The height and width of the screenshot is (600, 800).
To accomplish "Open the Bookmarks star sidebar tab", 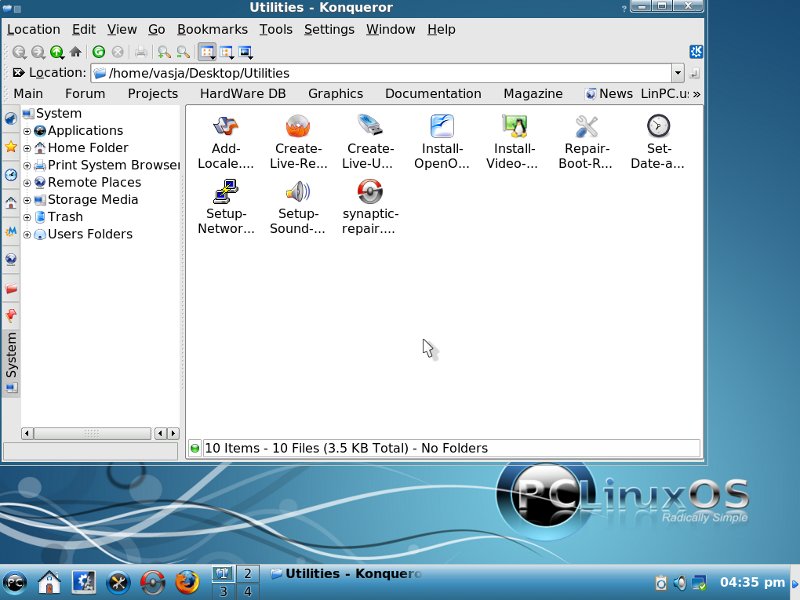I will click(x=11, y=146).
